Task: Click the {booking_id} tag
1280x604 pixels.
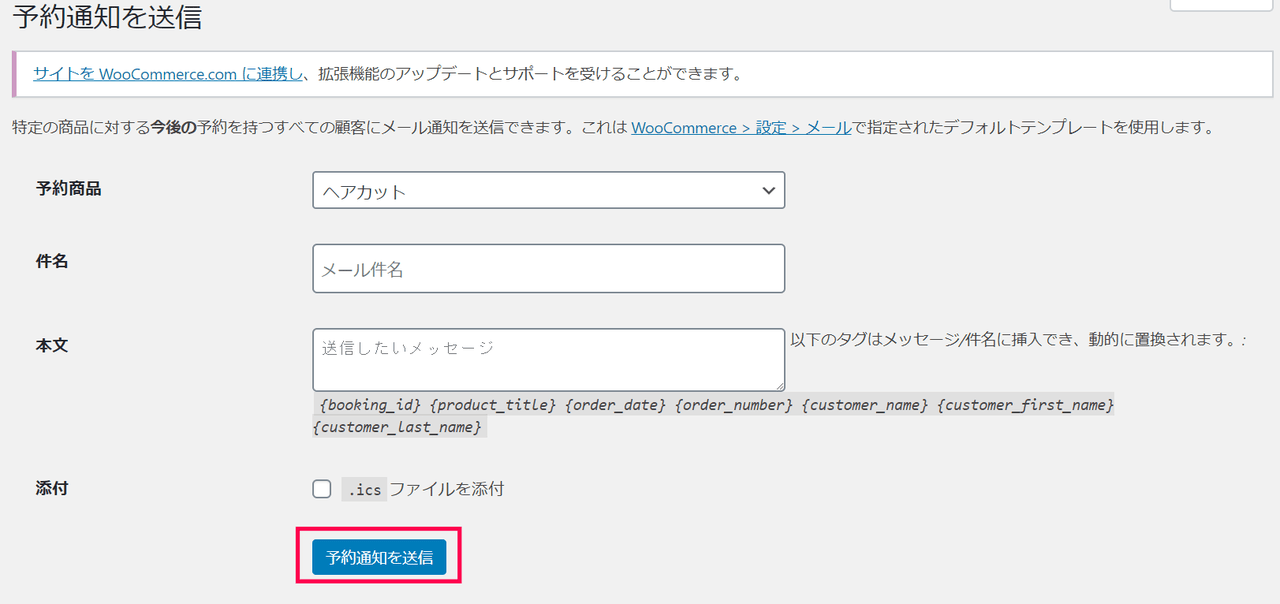Action: coord(369,405)
